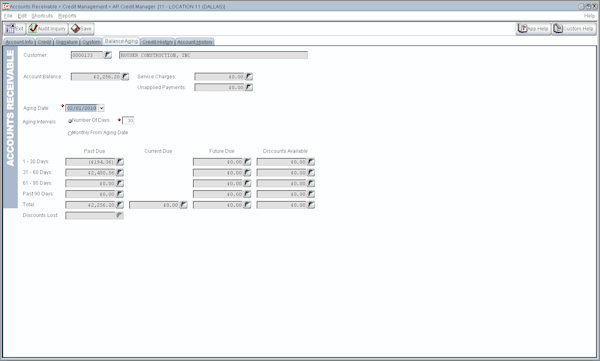Open the Help menu
The width and height of the screenshot is (600, 361).
click(589, 16)
